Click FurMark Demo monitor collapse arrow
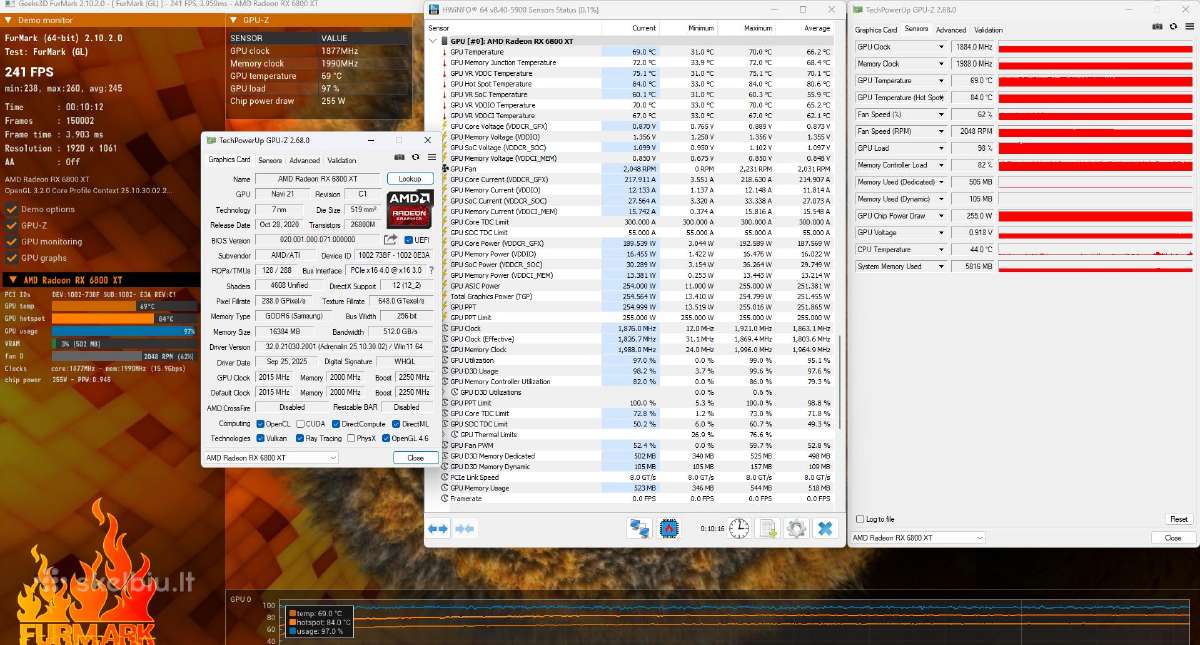 [9, 19]
